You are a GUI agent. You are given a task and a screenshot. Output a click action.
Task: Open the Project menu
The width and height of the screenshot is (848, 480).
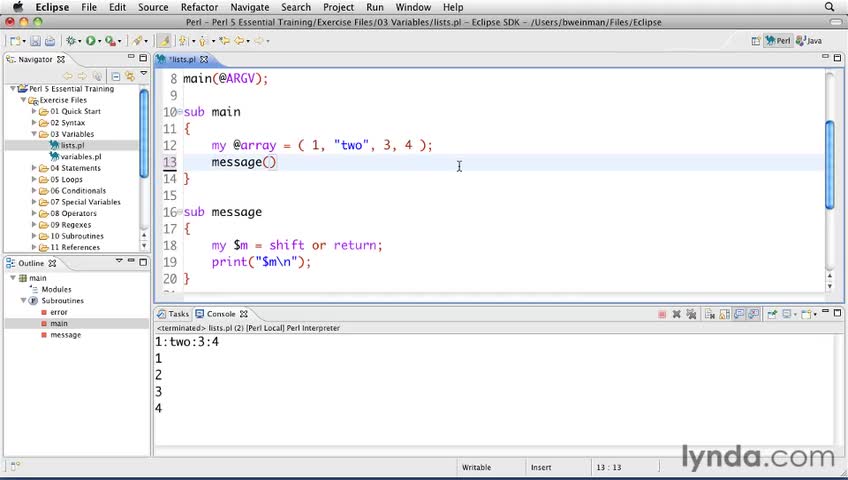pos(339,7)
